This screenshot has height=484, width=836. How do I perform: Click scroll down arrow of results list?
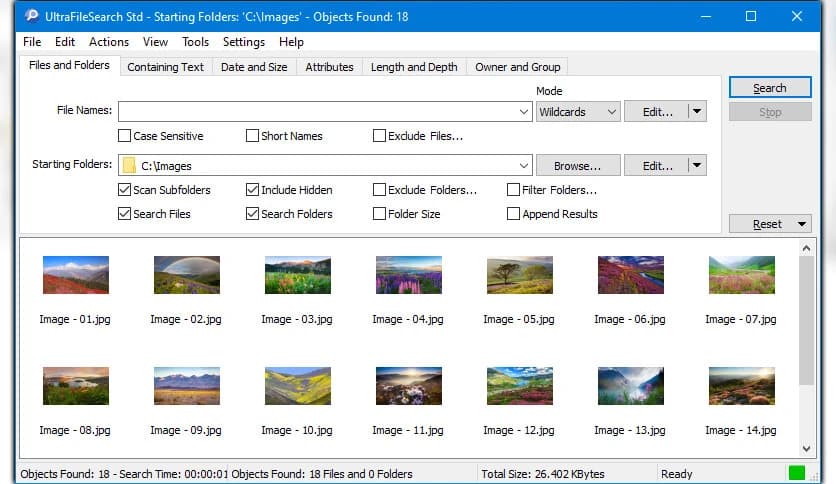(806, 449)
